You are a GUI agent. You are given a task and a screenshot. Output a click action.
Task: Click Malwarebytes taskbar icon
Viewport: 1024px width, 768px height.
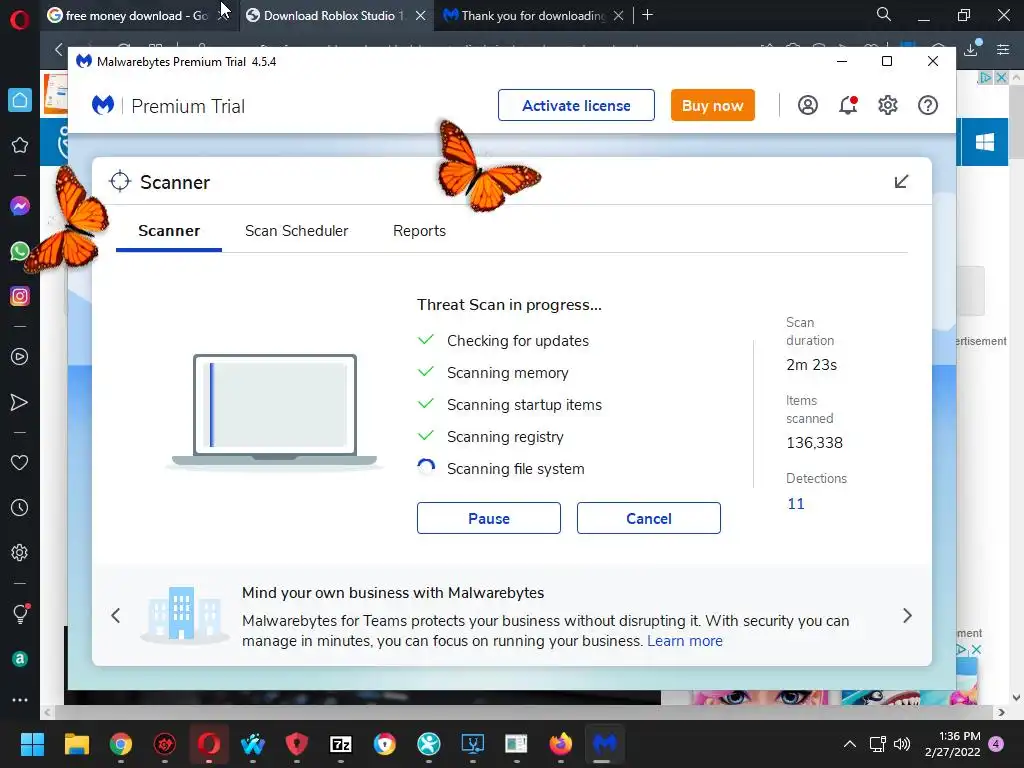pos(605,744)
